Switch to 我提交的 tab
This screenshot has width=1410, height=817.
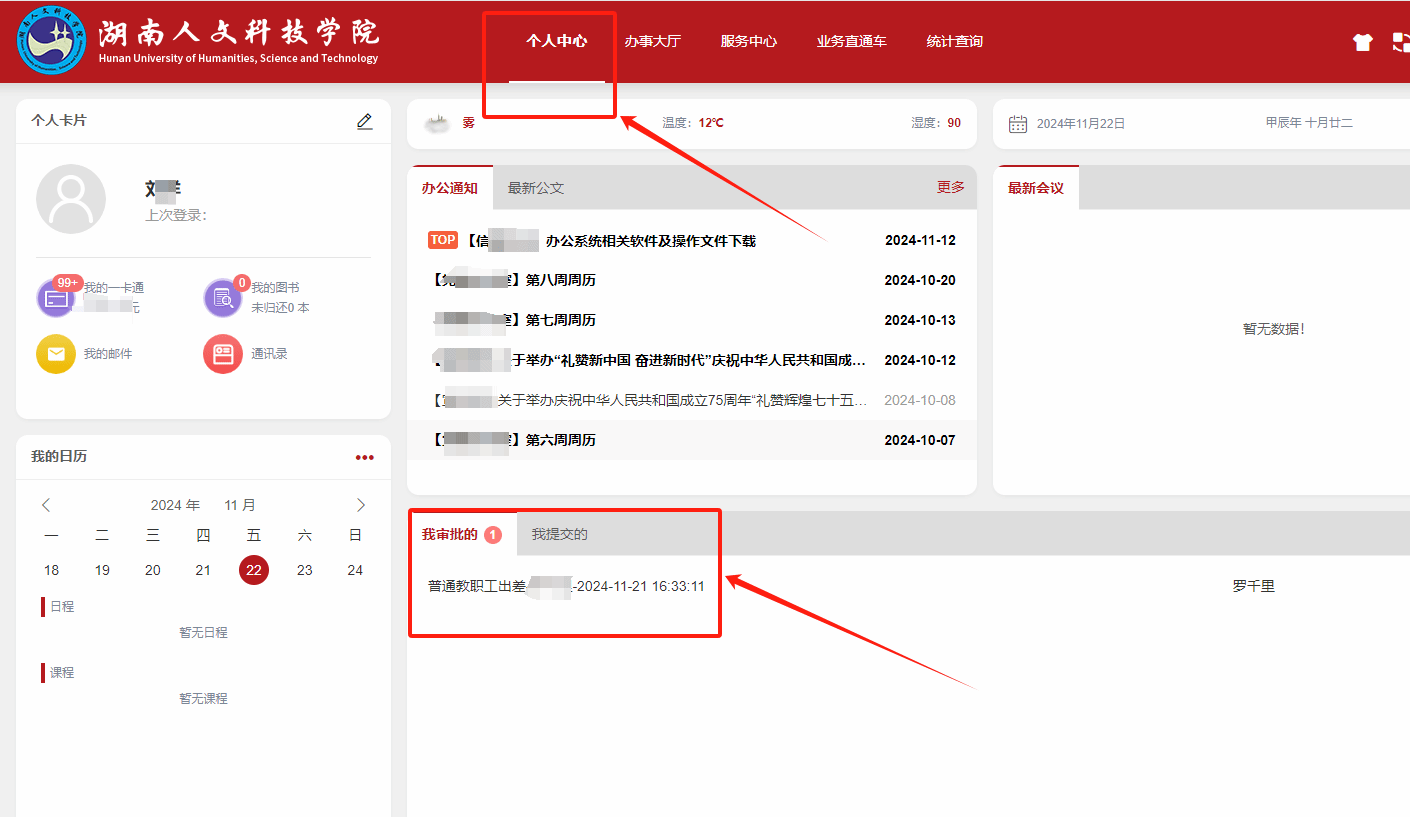coord(559,534)
